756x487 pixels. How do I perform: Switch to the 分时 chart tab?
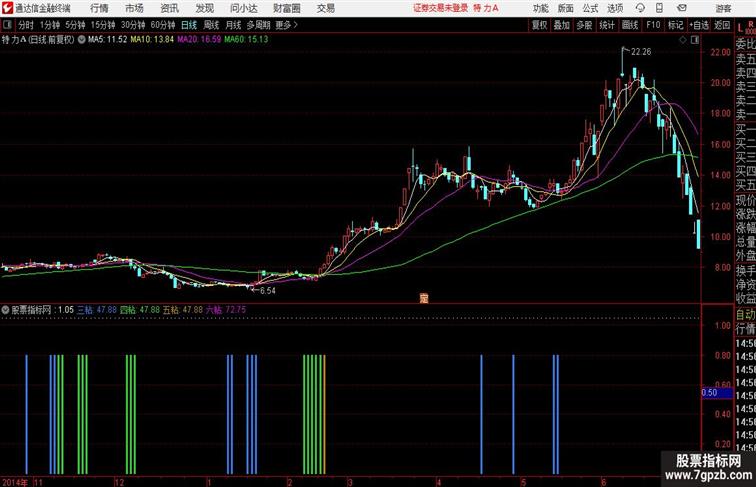26,25
